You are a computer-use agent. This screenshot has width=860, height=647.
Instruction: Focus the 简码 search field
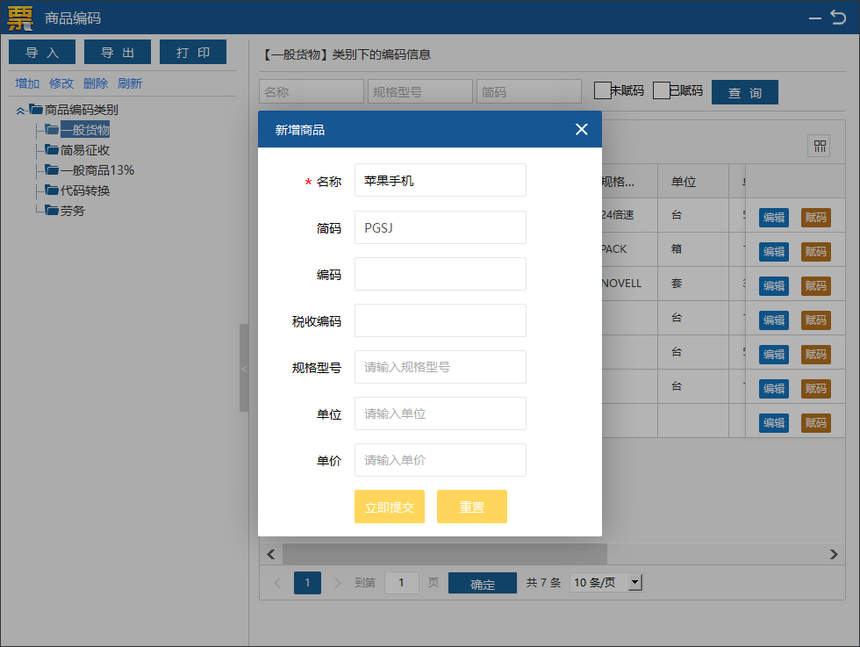pyautogui.click(x=529, y=92)
